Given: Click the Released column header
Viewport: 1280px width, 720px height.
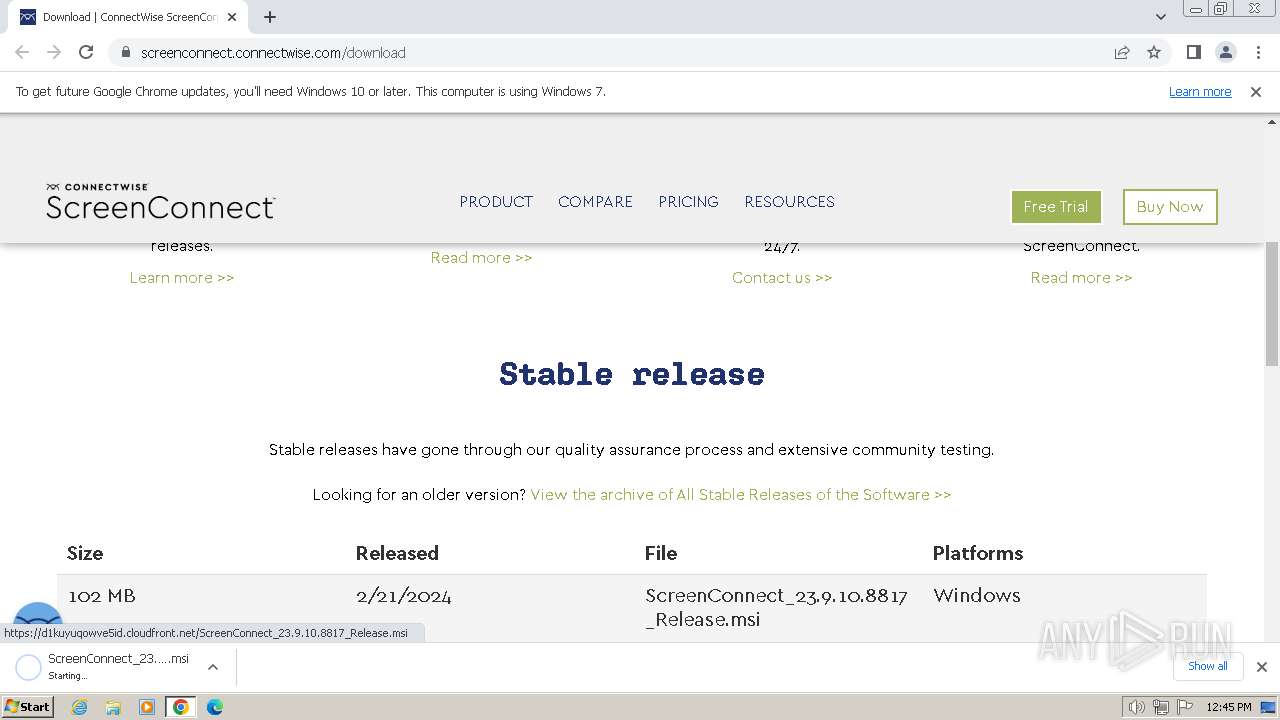Looking at the screenshot, I should (397, 553).
